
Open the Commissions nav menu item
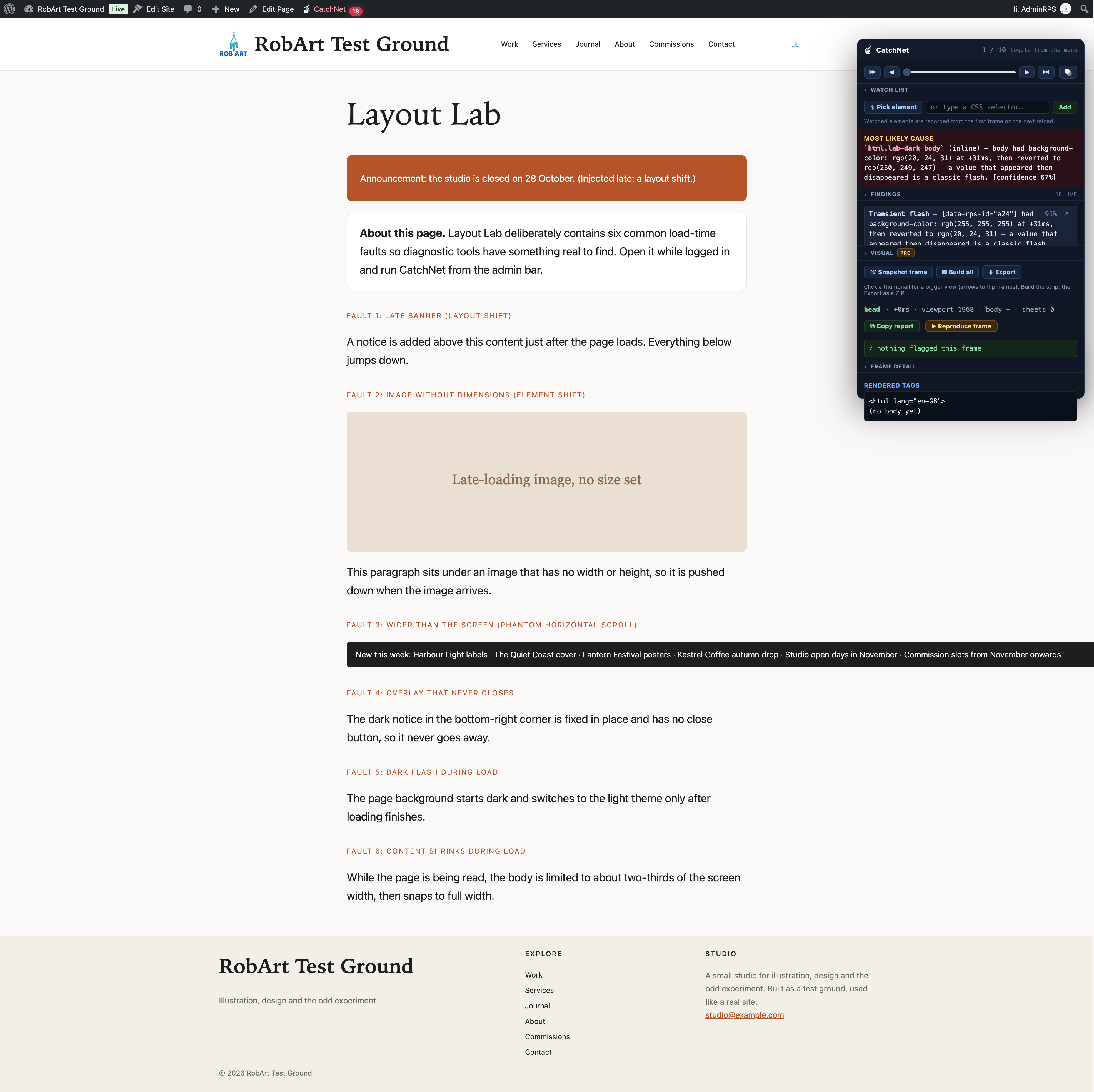click(x=671, y=44)
